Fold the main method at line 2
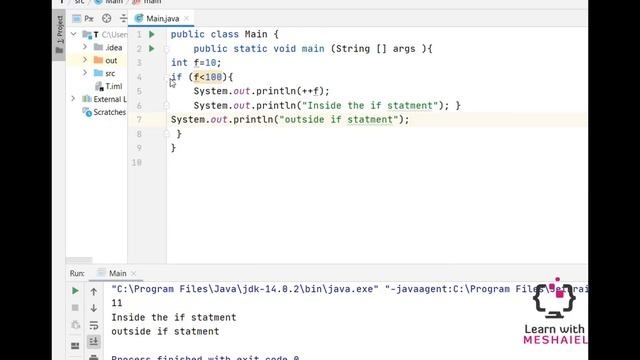The width and height of the screenshot is (640, 360). (x=166, y=49)
